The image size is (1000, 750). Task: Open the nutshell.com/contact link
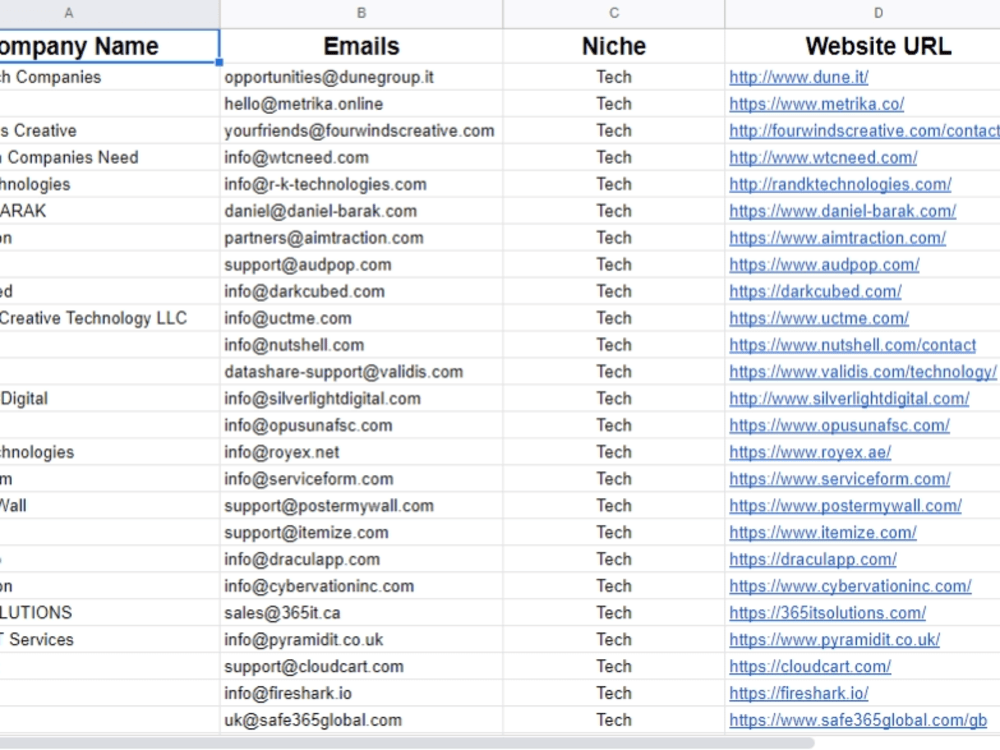click(853, 345)
